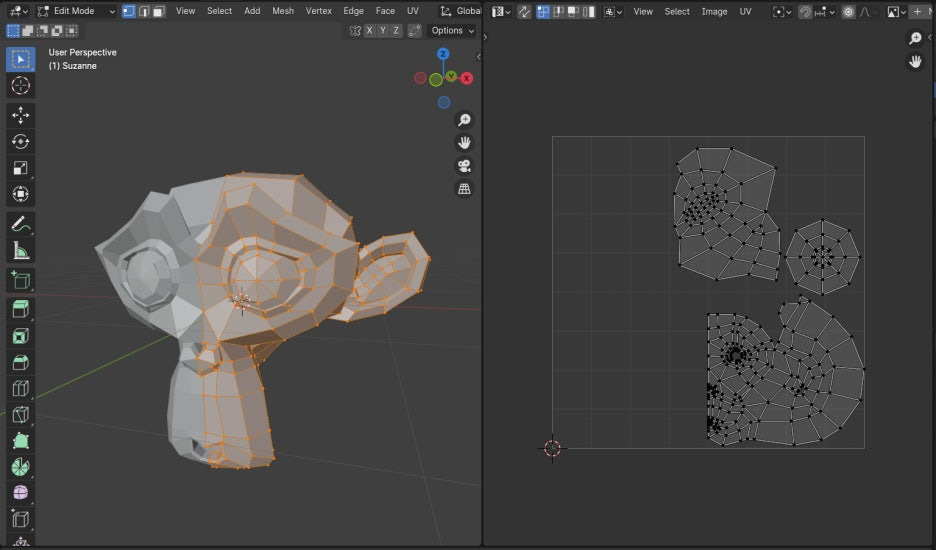Select the Knife tool

pyautogui.click(x=20, y=414)
